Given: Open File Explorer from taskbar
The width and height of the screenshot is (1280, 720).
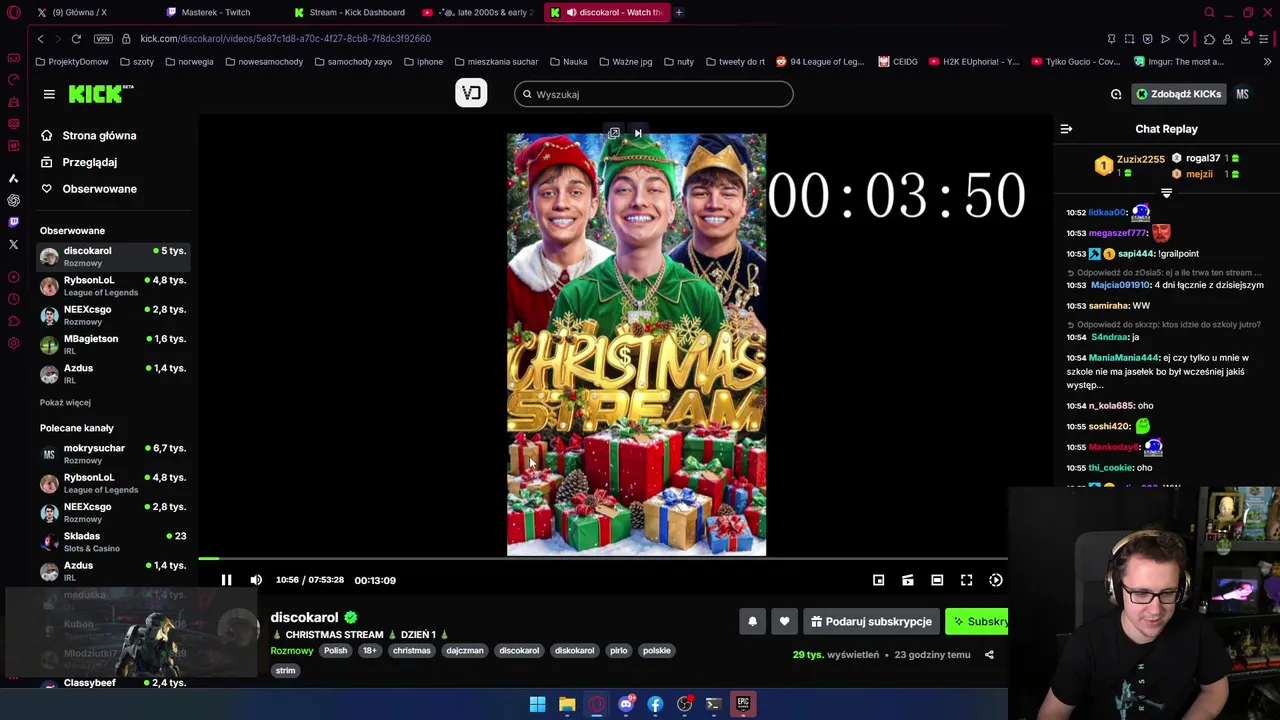Looking at the screenshot, I should tap(567, 704).
